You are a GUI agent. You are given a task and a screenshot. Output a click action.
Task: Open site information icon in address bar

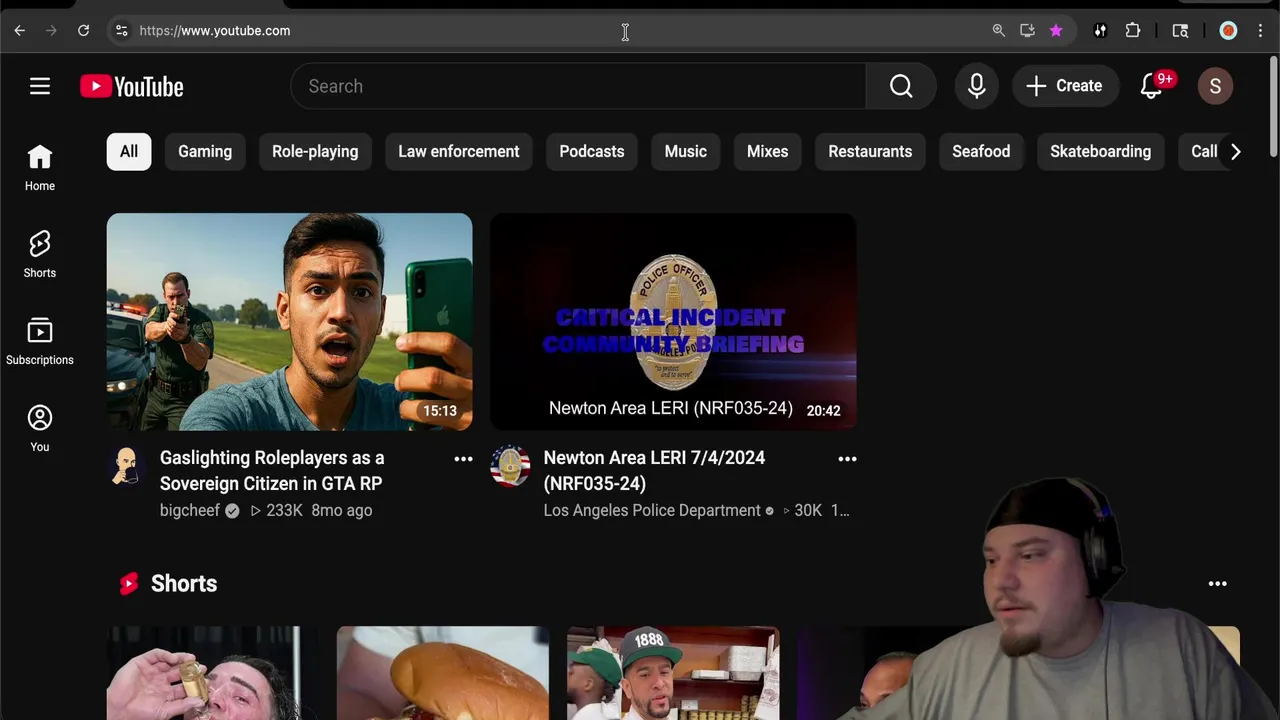click(122, 31)
